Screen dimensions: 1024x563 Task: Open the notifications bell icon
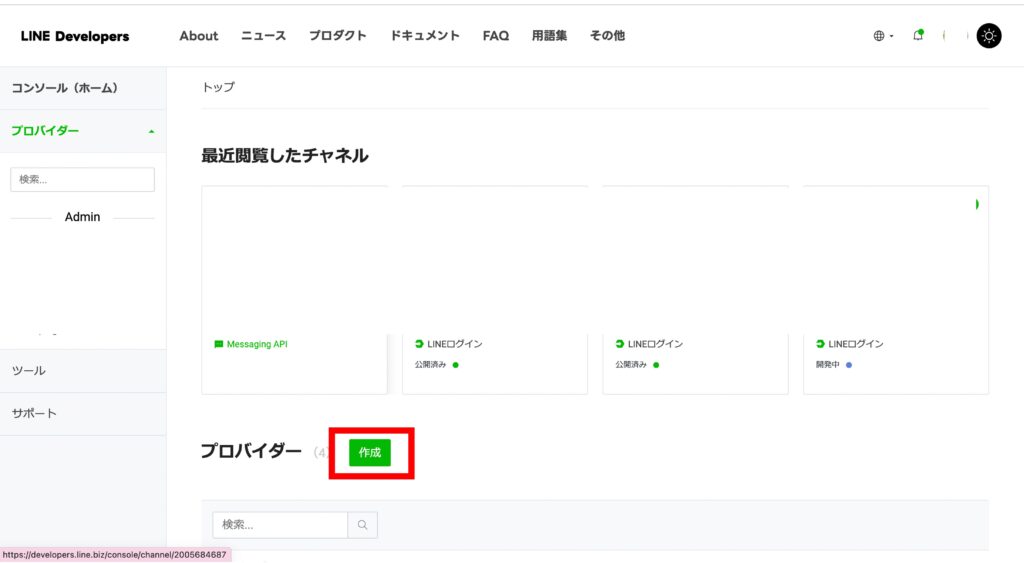[918, 35]
